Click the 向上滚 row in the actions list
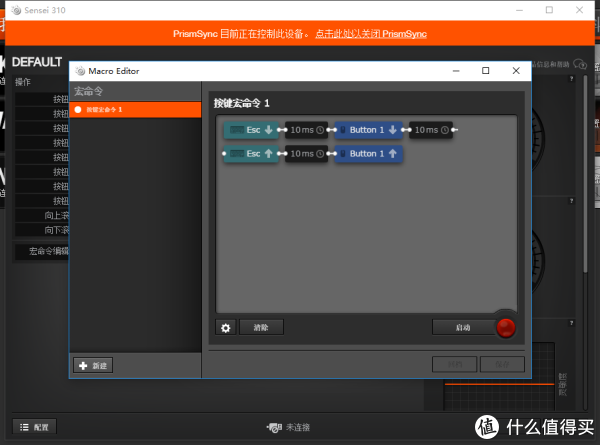The height and width of the screenshot is (445, 600). (x=42, y=215)
